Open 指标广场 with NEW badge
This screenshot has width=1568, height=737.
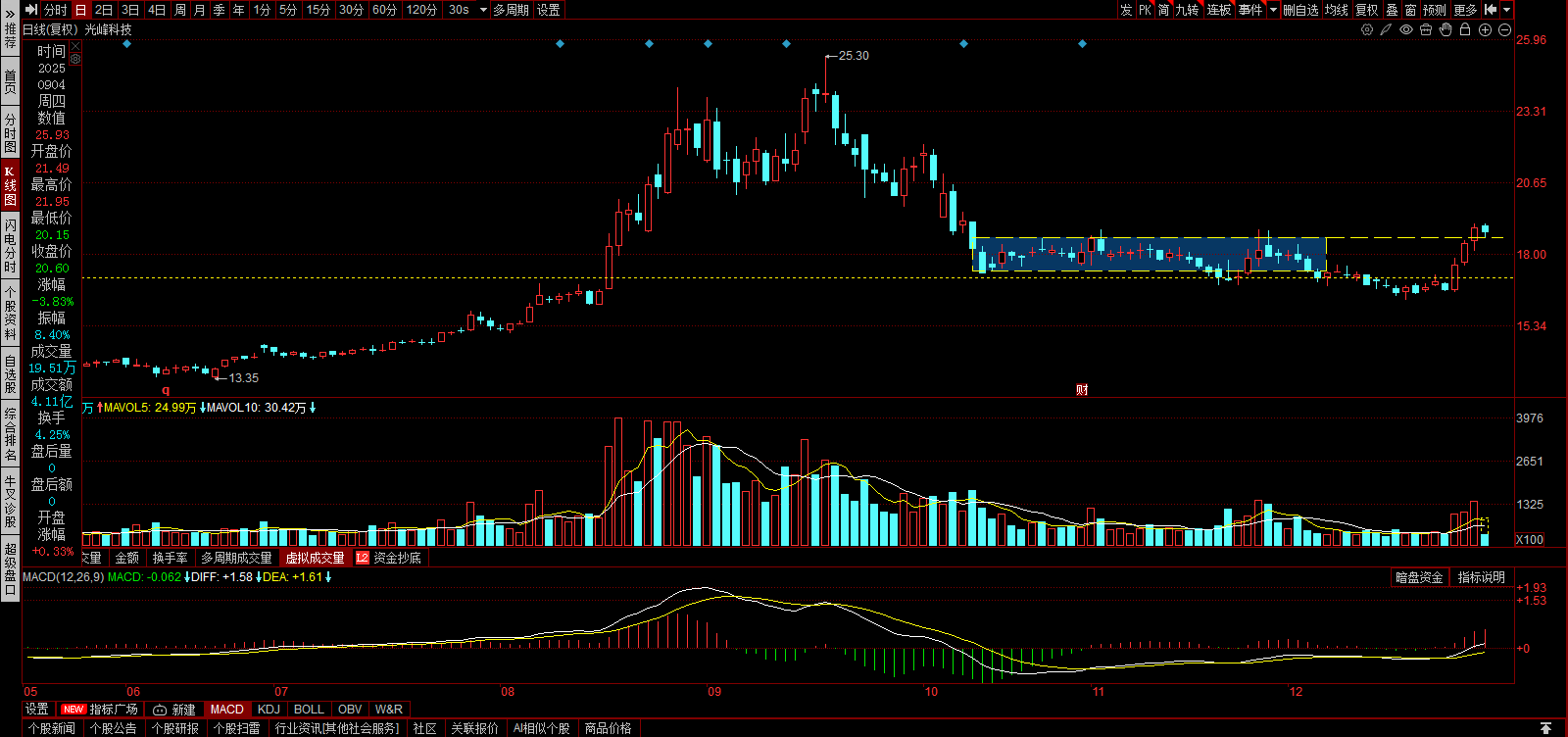coord(99,710)
